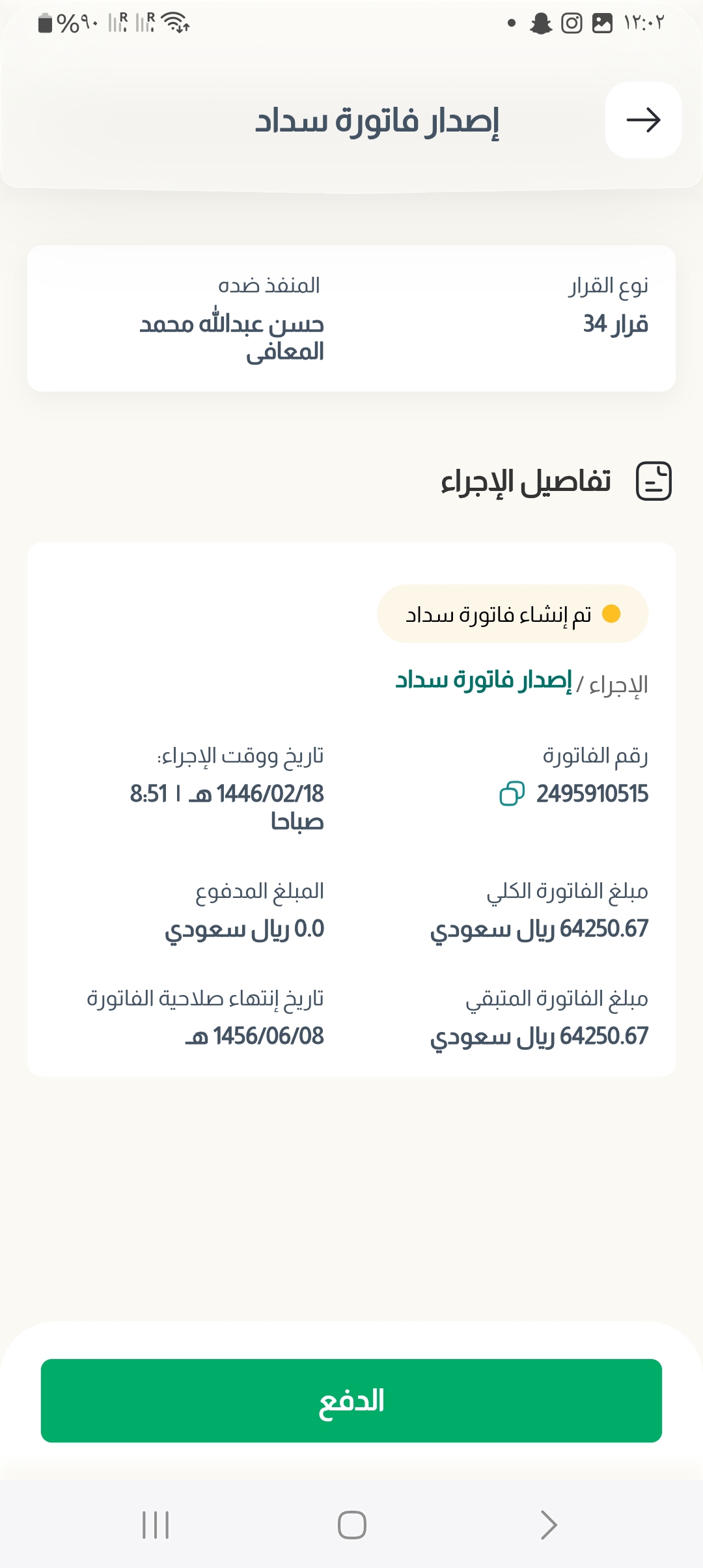Tap the قرار 34 decision type value

pos(615,324)
